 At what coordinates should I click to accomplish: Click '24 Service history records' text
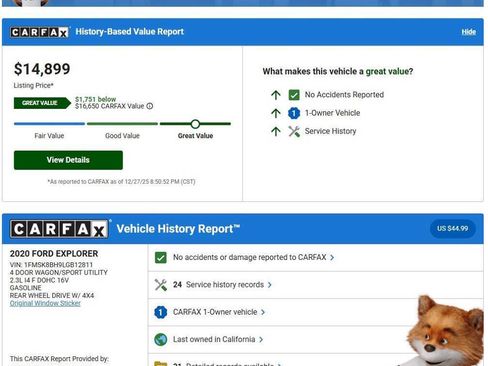coord(218,285)
